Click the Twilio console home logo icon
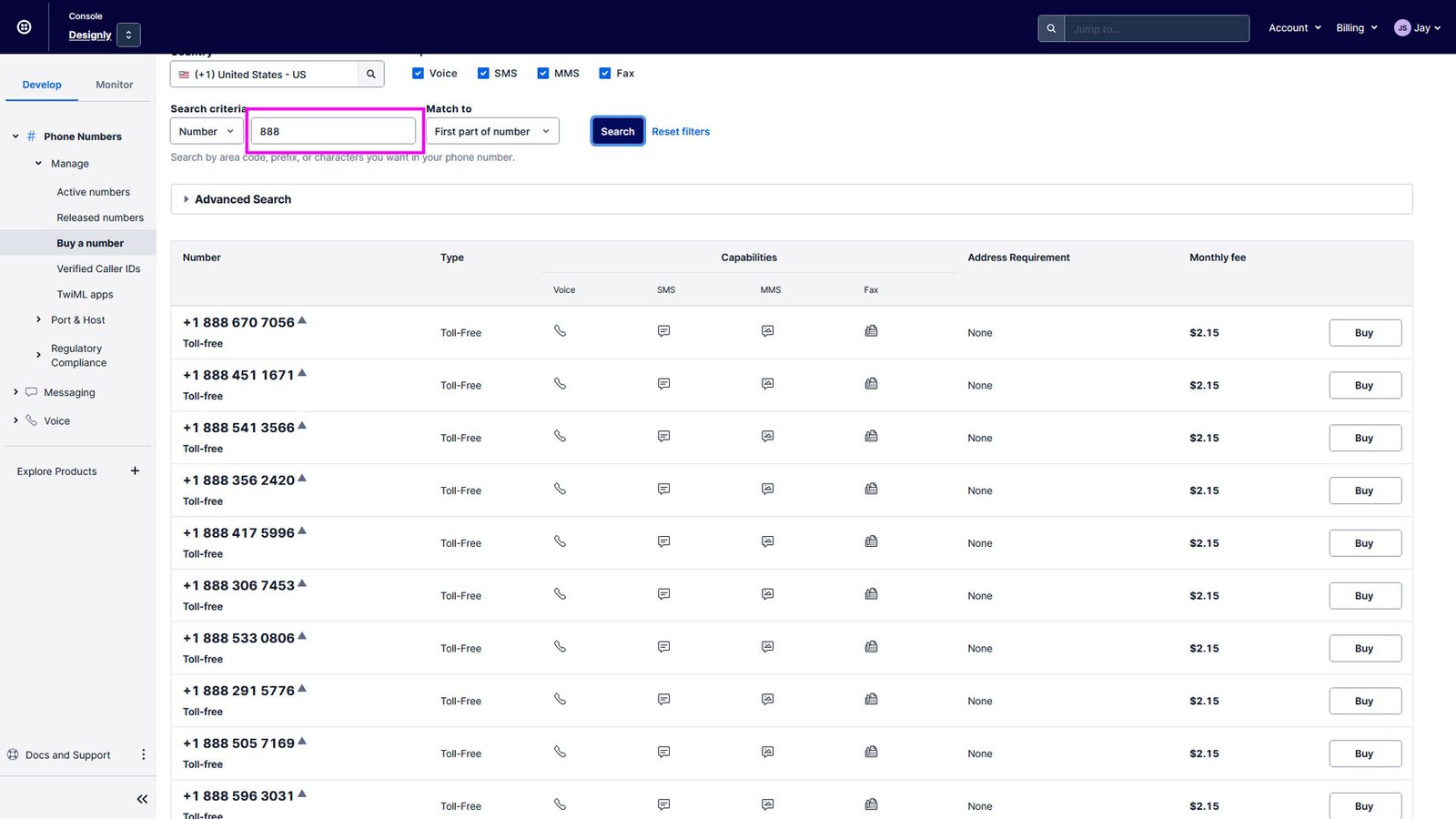 [x=25, y=27]
